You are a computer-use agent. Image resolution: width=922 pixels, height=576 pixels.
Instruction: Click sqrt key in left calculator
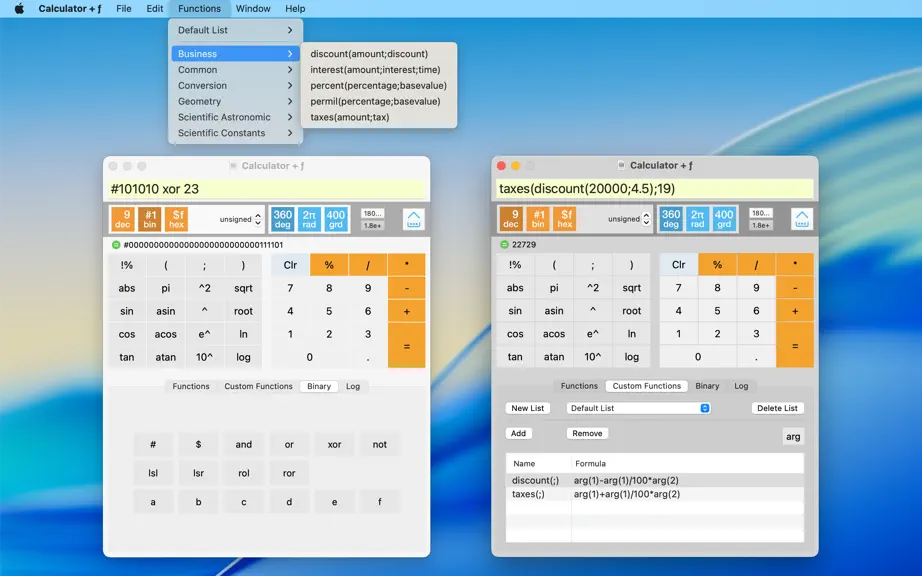pyautogui.click(x=243, y=288)
